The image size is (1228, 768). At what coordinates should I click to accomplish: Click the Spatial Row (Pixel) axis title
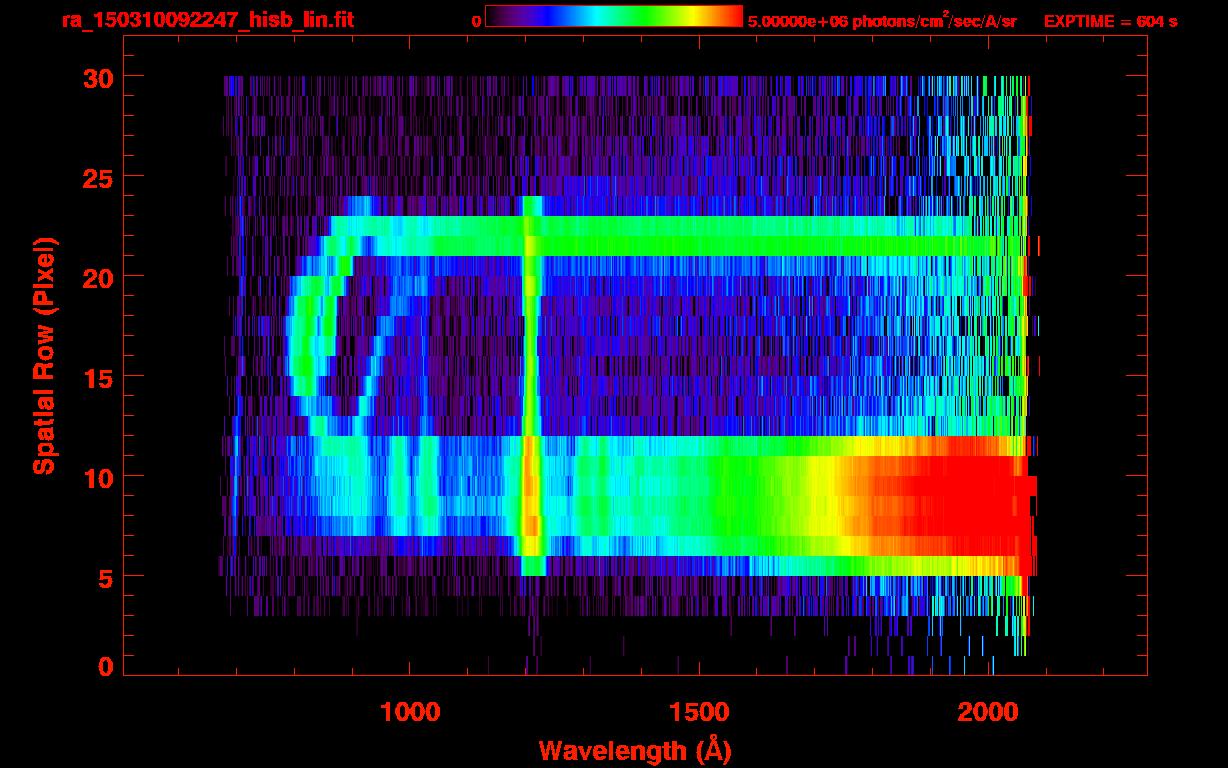click(43, 356)
